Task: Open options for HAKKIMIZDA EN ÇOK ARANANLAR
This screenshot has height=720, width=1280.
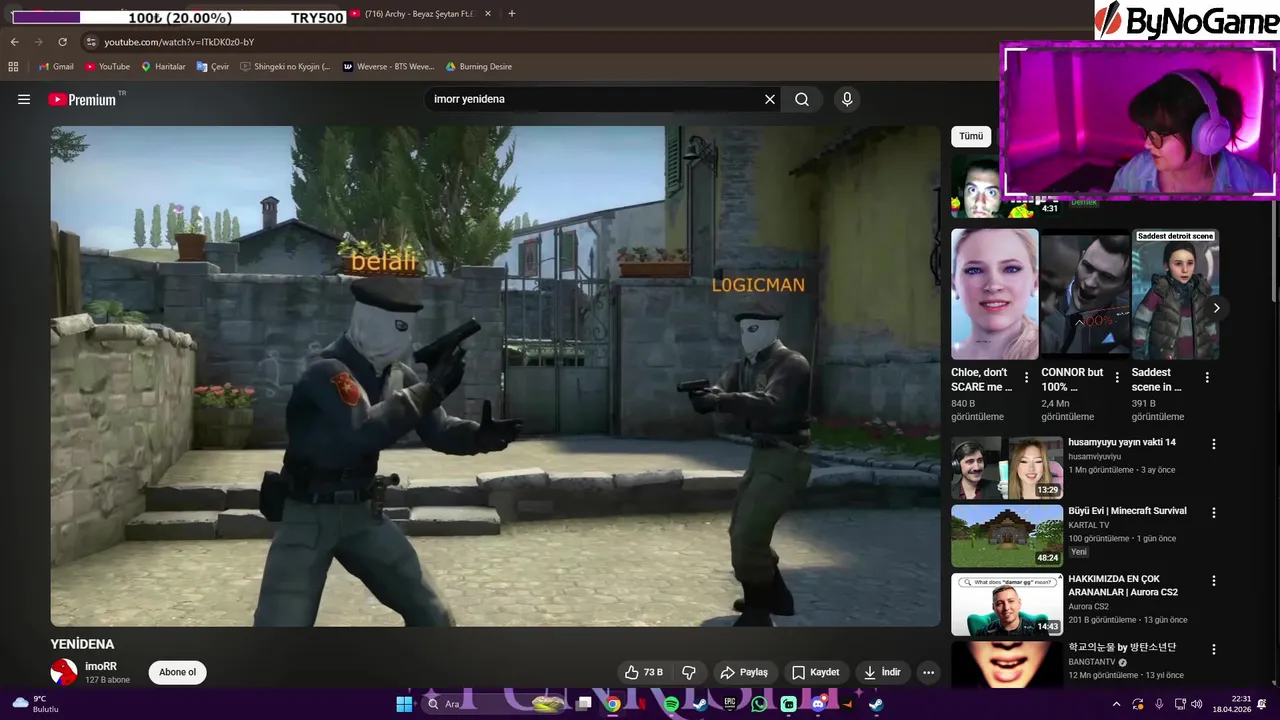Action: [x=1214, y=580]
